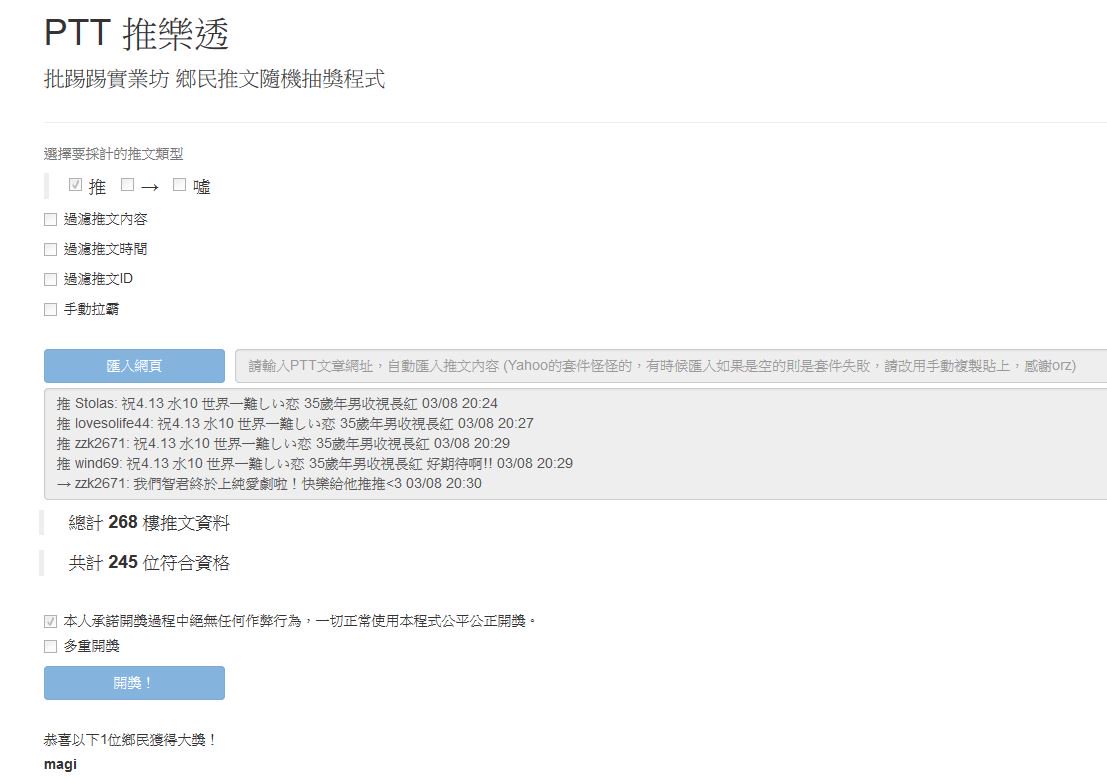Viewport: 1107px width, 783px height.
Task: Click the 共計 245 位符合資格 text
Action: (x=149, y=563)
